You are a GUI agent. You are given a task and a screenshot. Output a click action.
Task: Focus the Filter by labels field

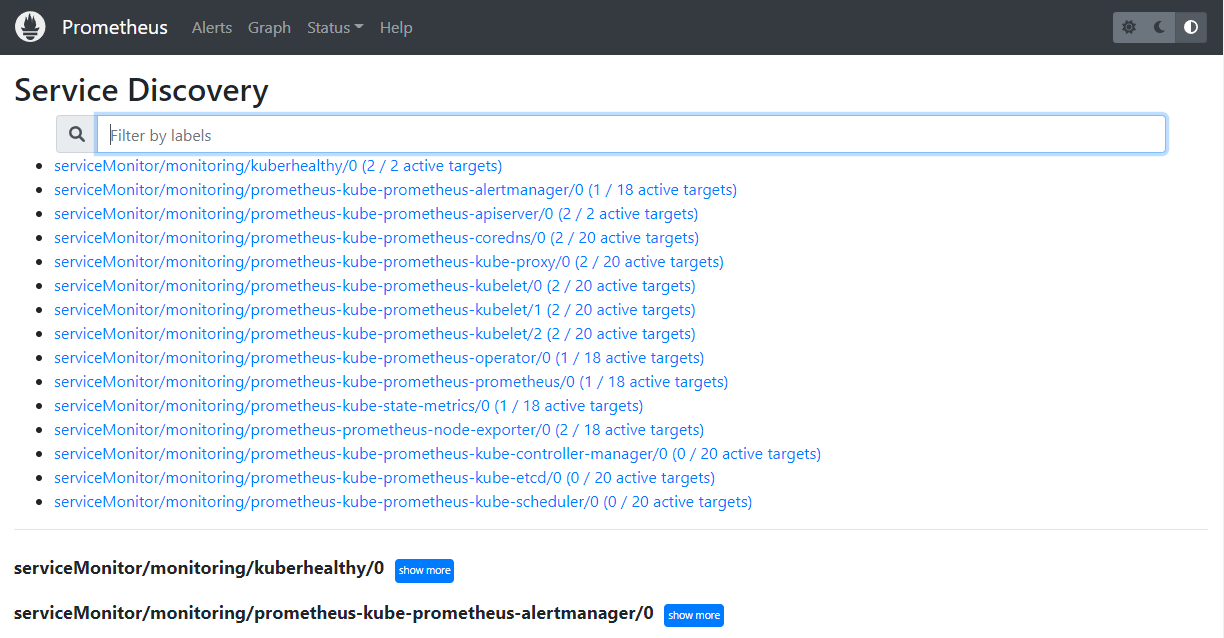tap(631, 134)
